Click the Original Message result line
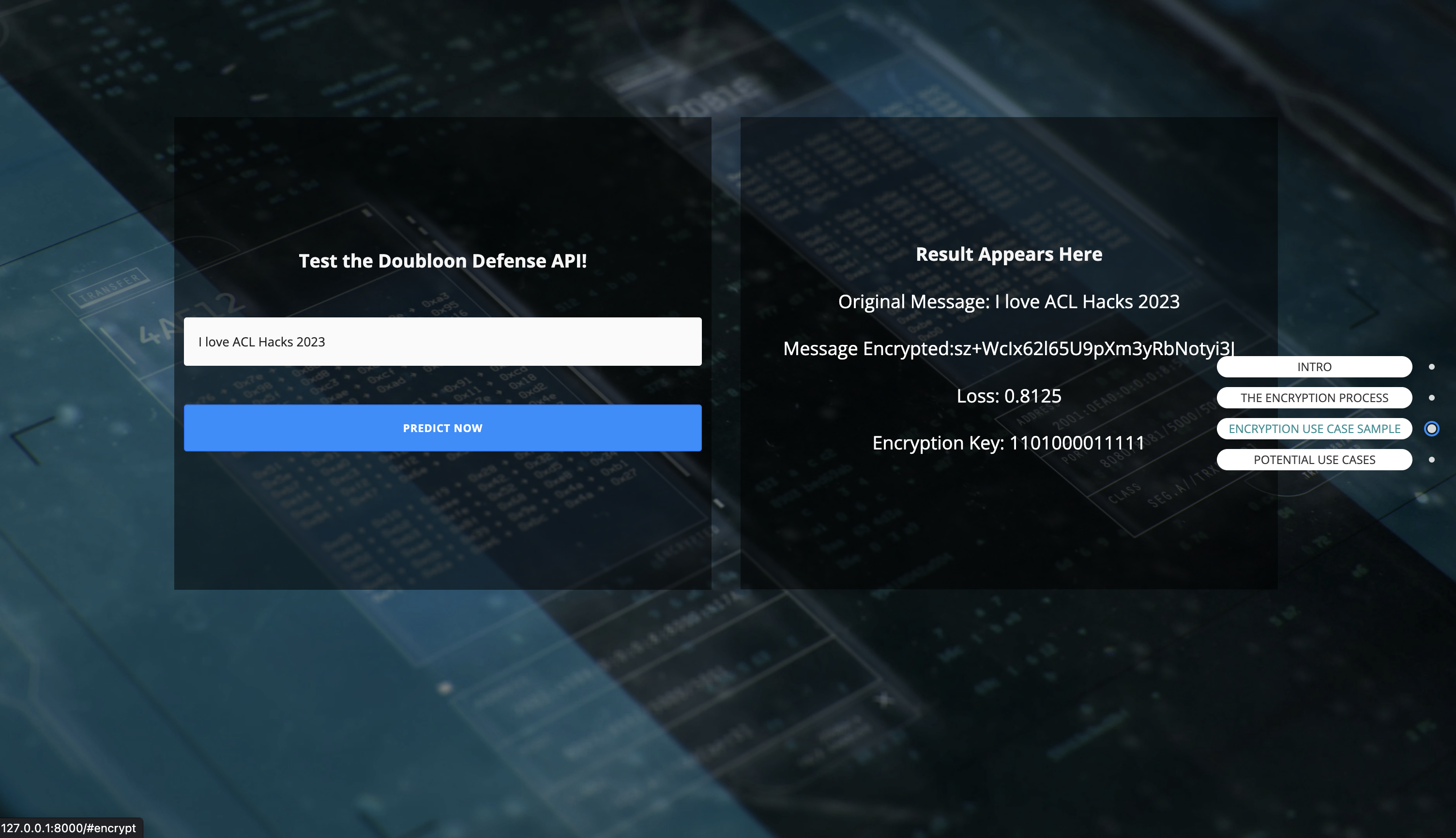1456x838 pixels. click(1009, 301)
